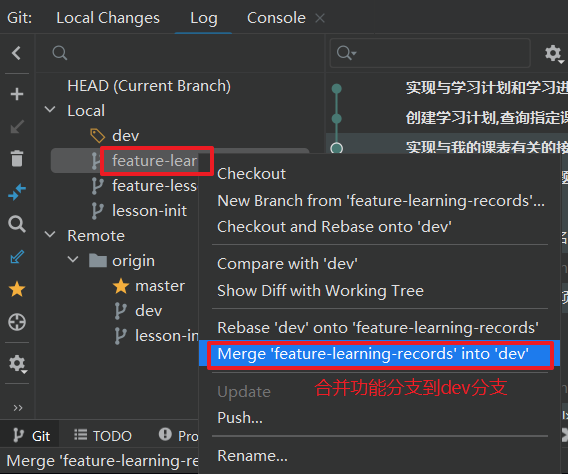The image size is (568, 474).
Task: Select feature-less branch row
Action: click(x=154, y=186)
